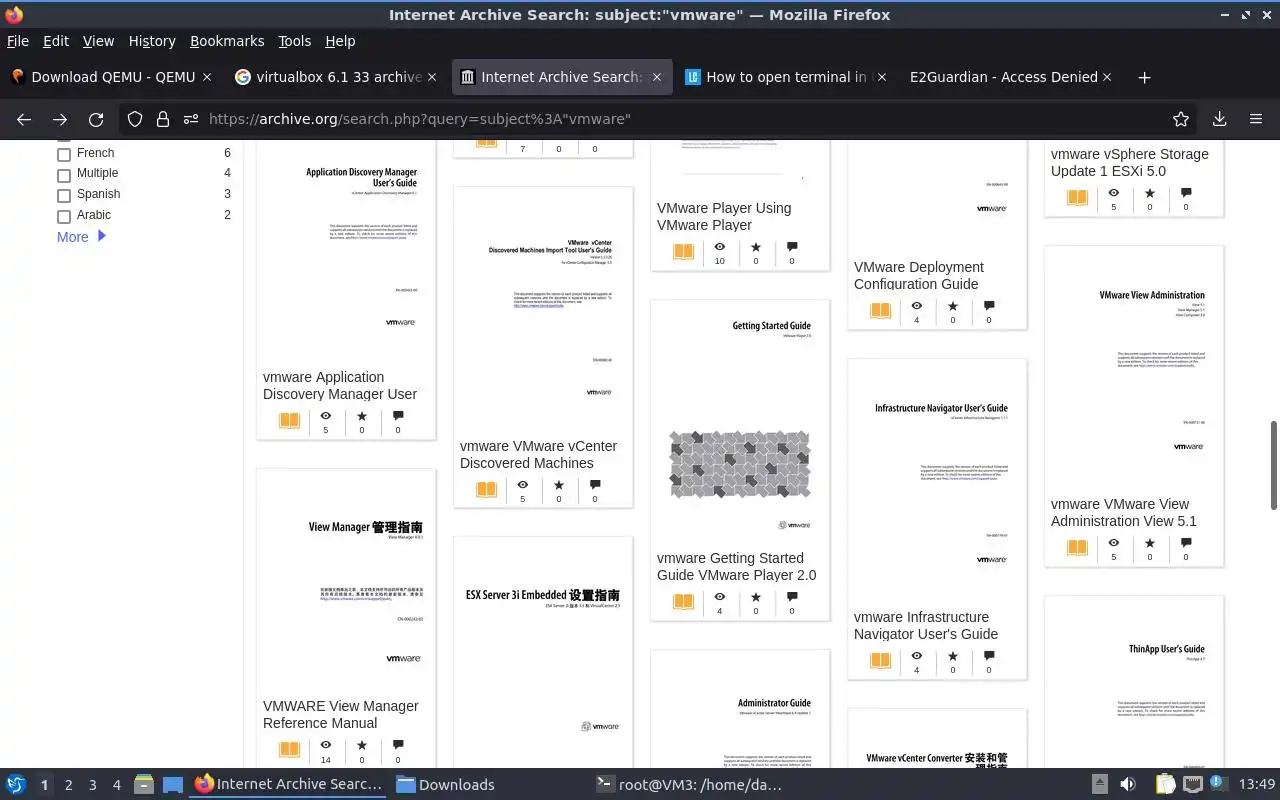1280x800 pixels.
Task: Click favorites star of VMware Player Using item
Action: (755, 247)
